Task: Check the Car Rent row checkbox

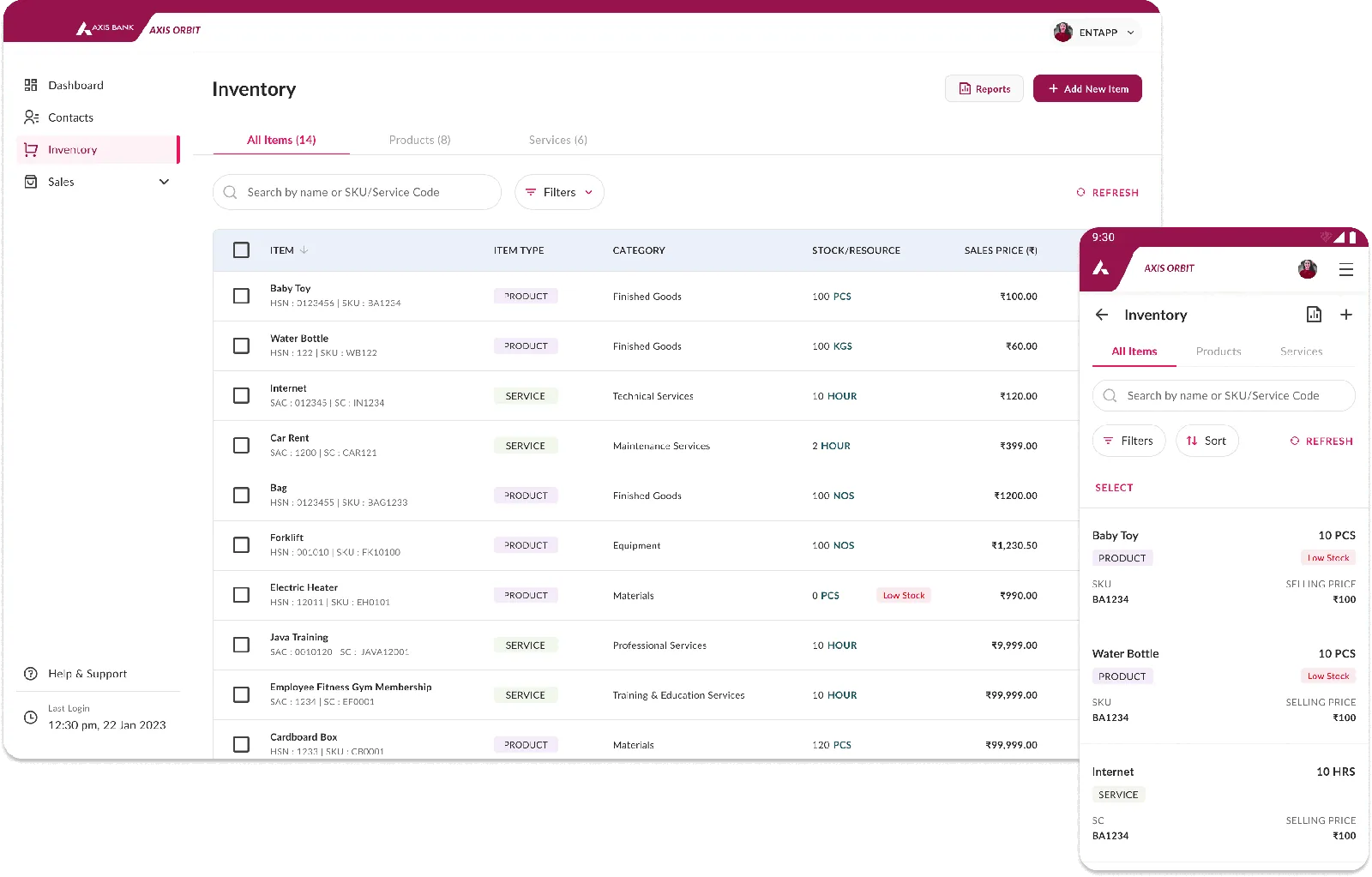Action: tap(242, 446)
